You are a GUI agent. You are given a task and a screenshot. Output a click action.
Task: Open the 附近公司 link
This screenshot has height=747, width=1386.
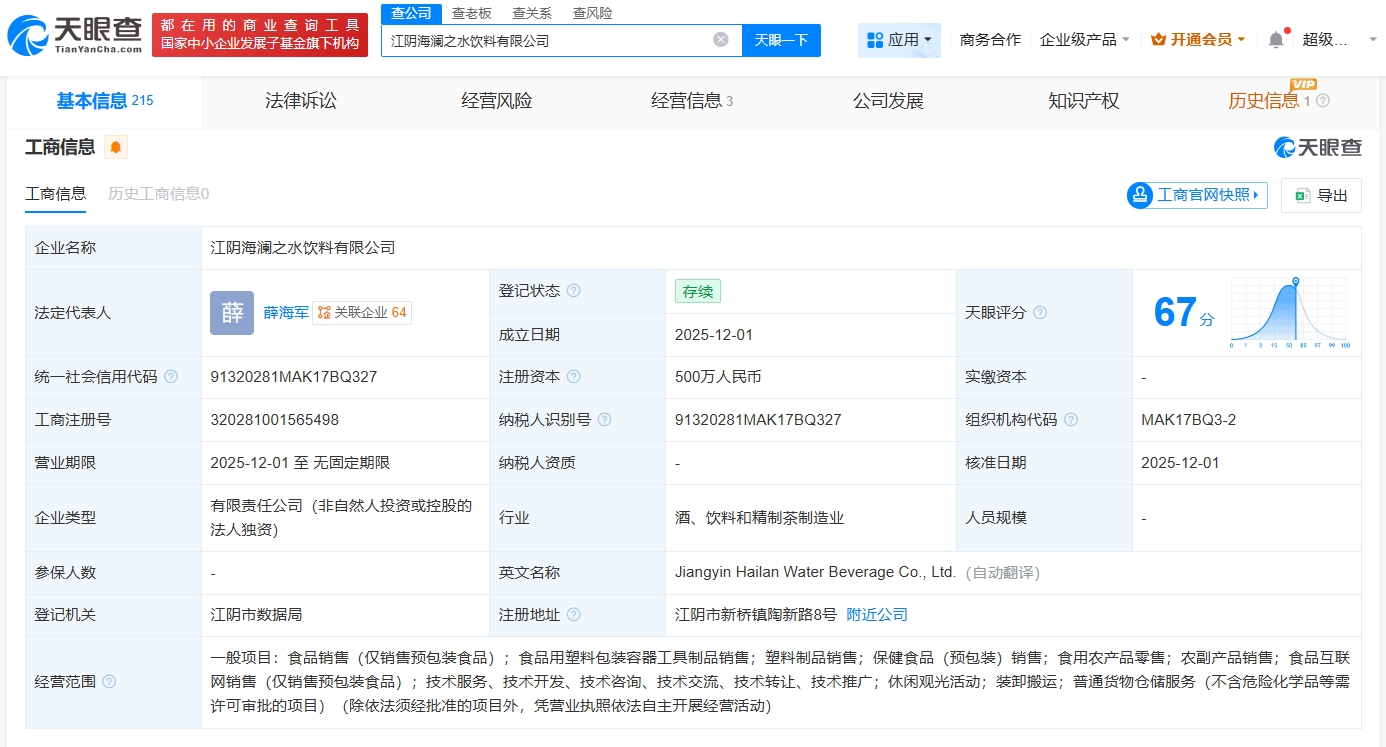pos(876,614)
